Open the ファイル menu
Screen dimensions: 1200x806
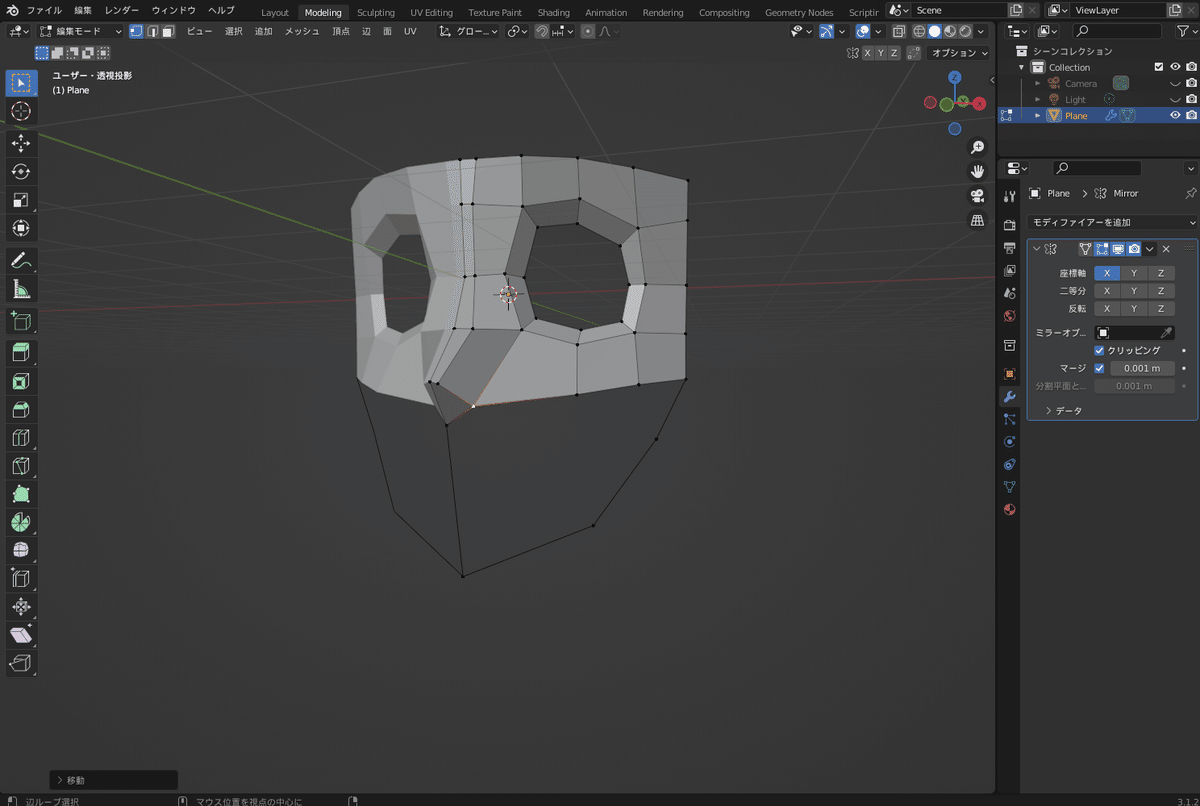coord(44,10)
